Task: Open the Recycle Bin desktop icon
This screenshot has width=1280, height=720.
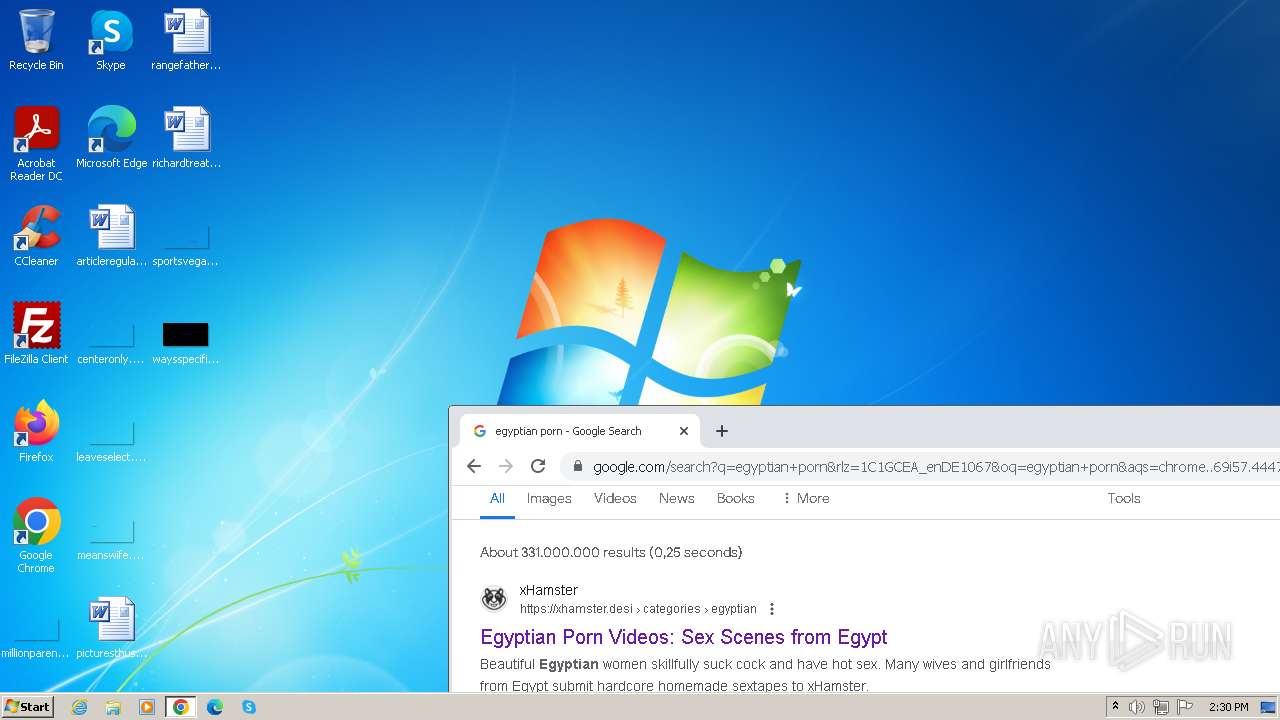Action: coord(36,40)
